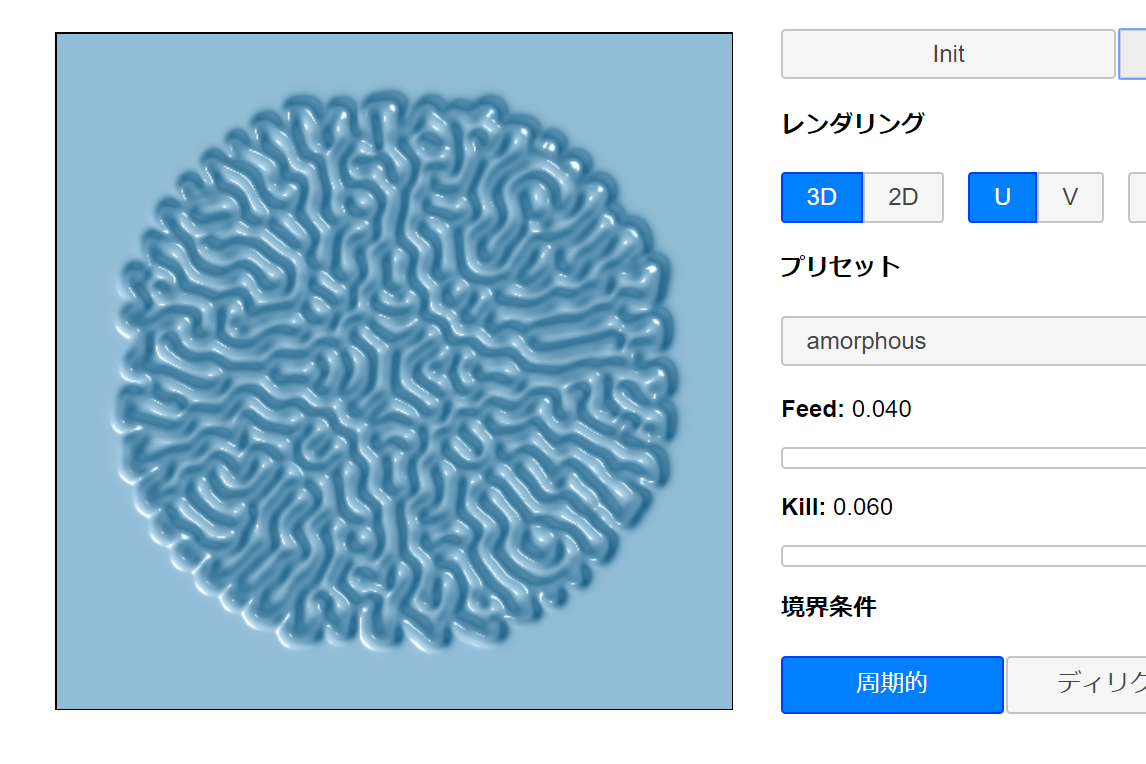Click the Feed slider track
The width and height of the screenshot is (1146, 764).
click(x=963, y=458)
